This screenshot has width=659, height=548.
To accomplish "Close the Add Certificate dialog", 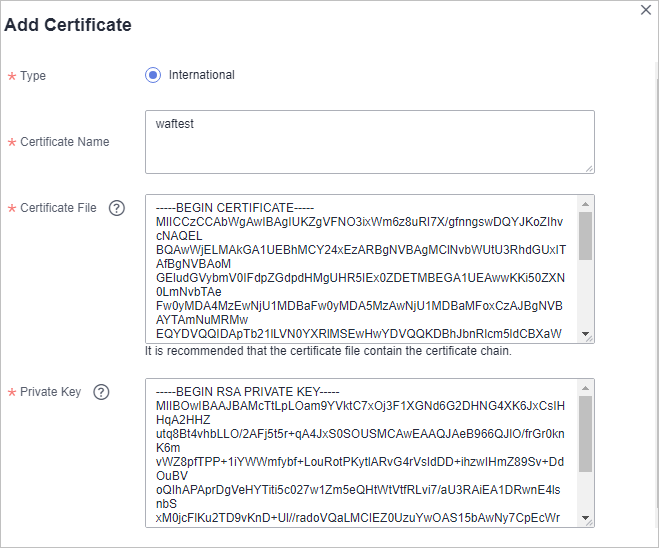I will (646, 10).
